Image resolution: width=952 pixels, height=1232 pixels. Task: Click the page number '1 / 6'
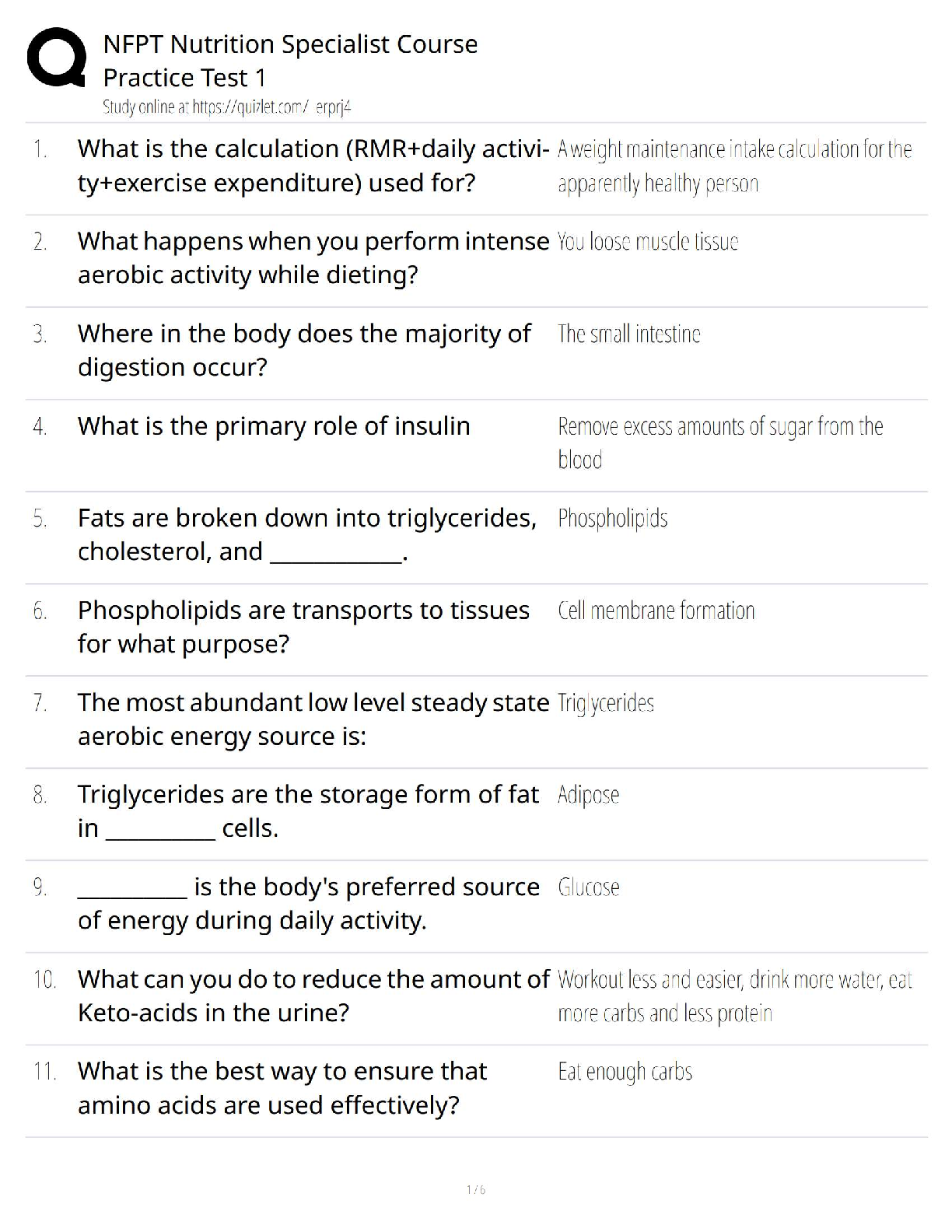[476, 1189]
